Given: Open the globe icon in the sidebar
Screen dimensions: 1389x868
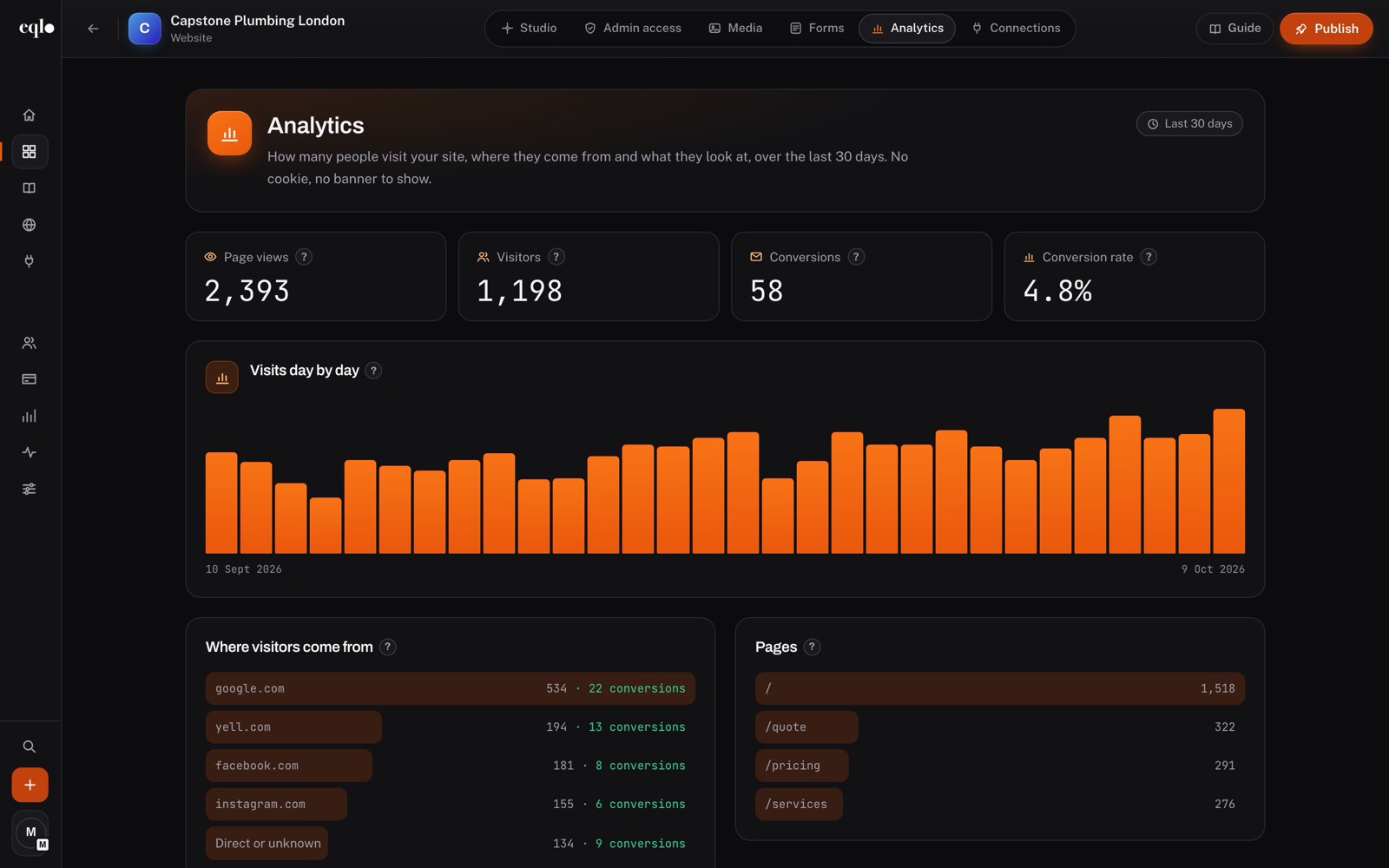Looking at the screenshot, I should (x=29, y=224).
